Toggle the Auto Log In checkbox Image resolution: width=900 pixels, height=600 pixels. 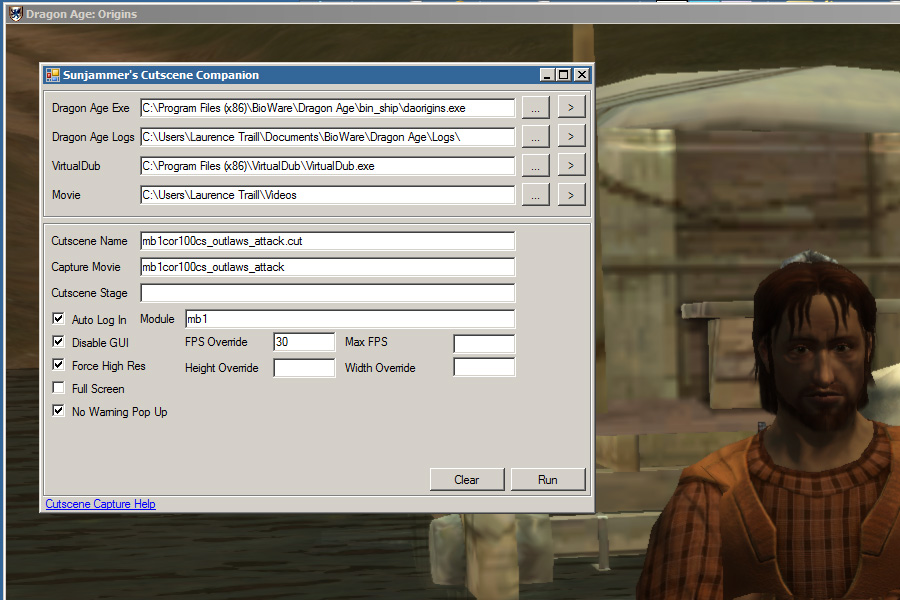click(59, 320)
